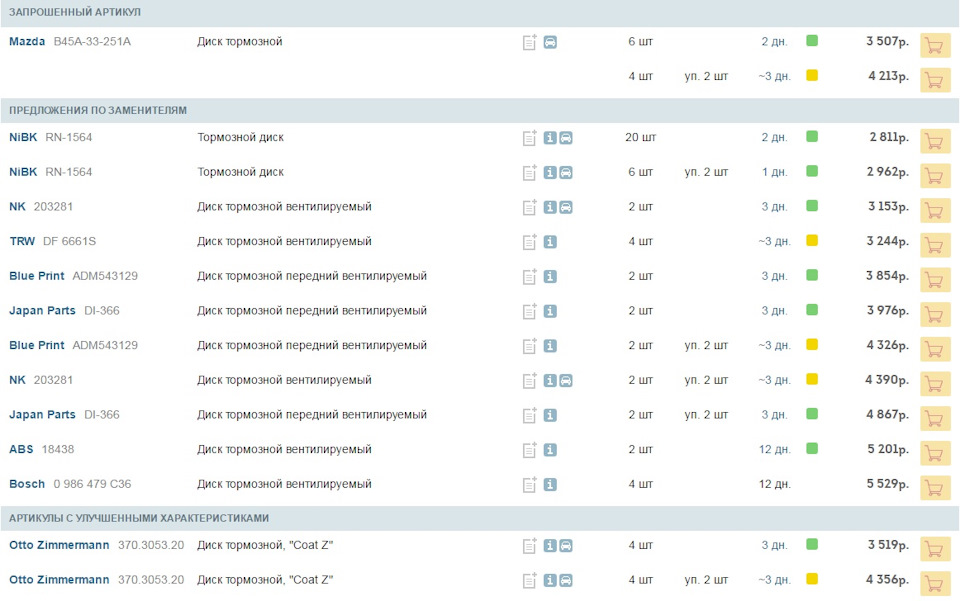Add Blue Print at 4 326р to cart
Viewport: 960px width, 601px height.
(935, 349)
